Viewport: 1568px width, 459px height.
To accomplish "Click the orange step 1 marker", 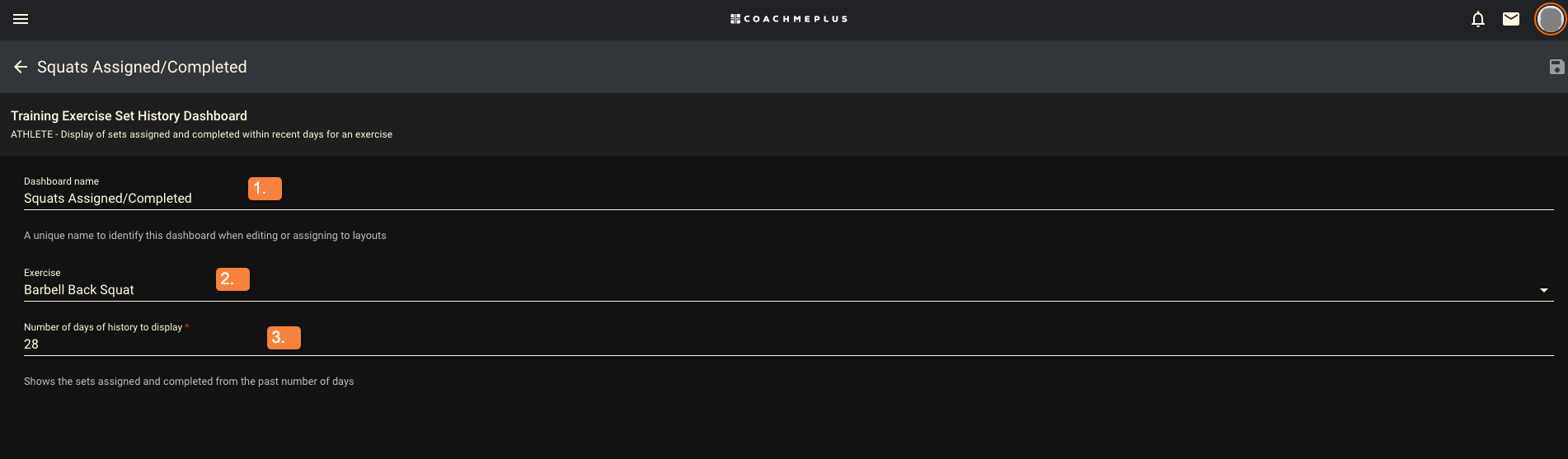I will (x=265, y=189).
